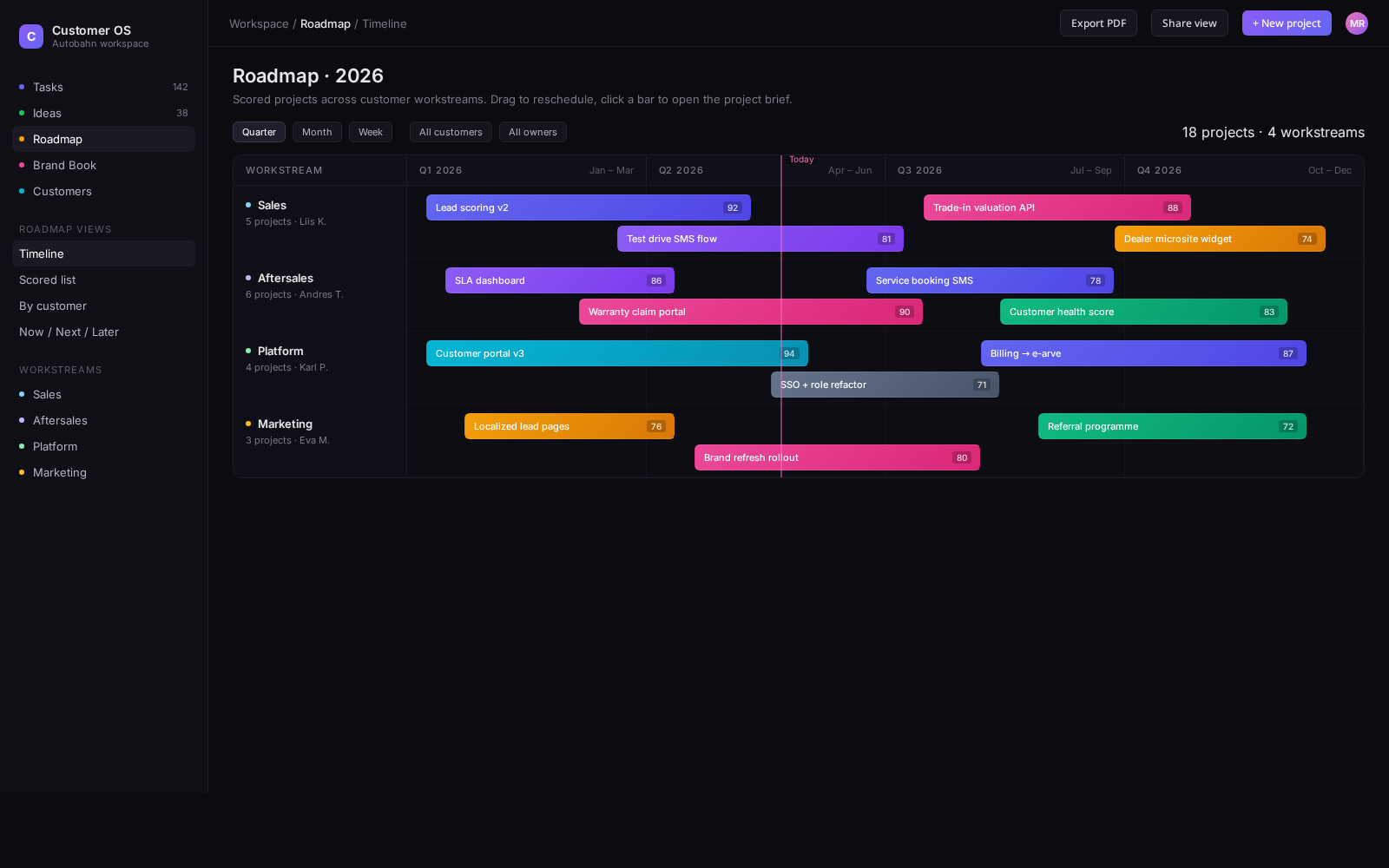1389x868 pixels.
Task: Click the Q2 2026 column header
Action: click(766, 170)
